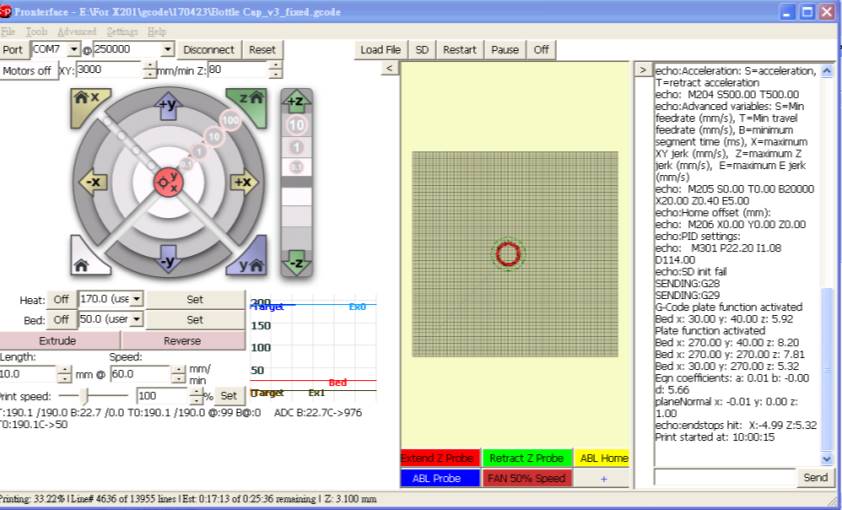Jog the head with -x arrow
Viewport: 842px width, 510px height.
click(x=93, y=182)
